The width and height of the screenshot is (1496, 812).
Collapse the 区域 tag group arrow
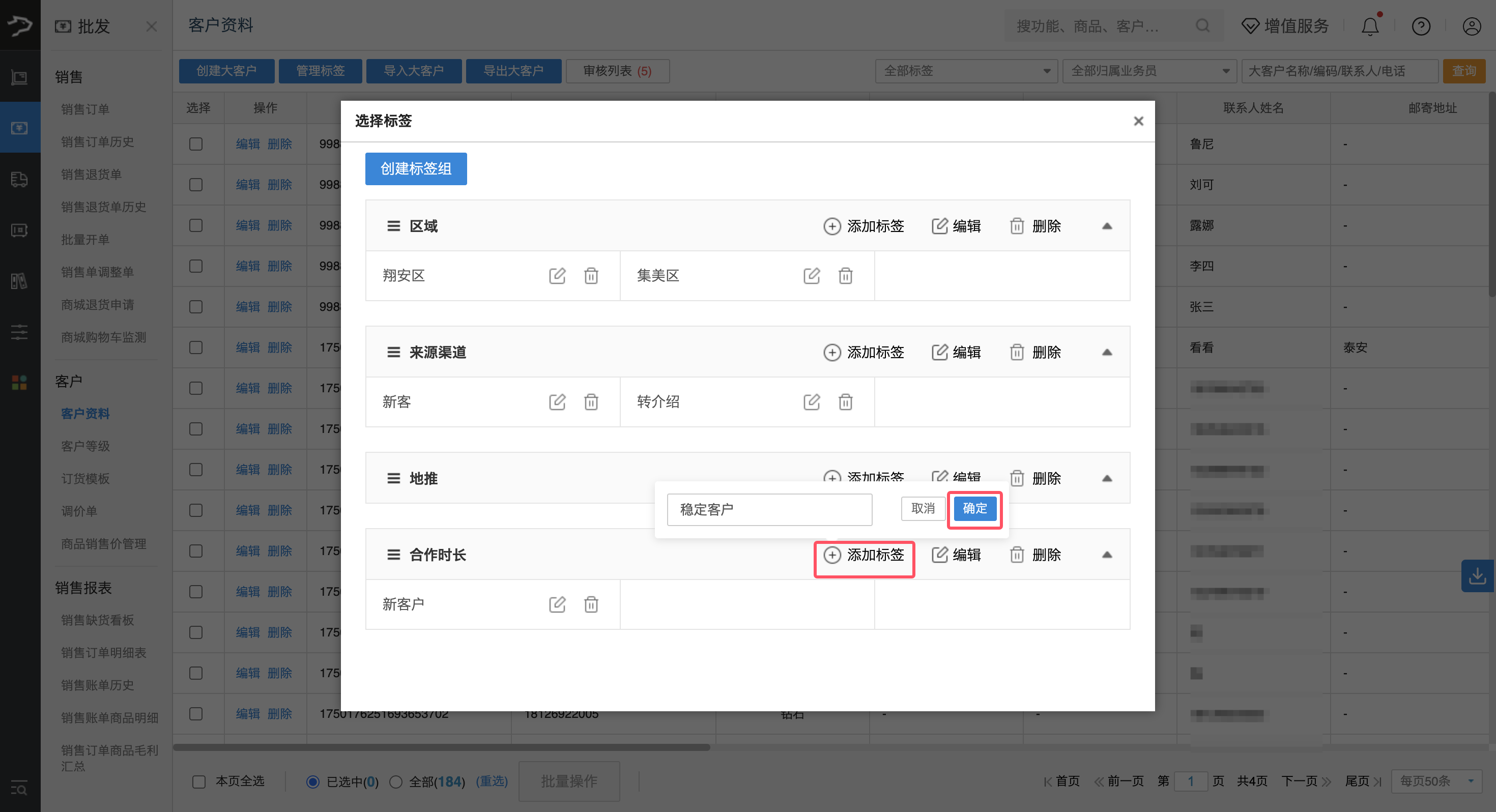(1107, 226)
